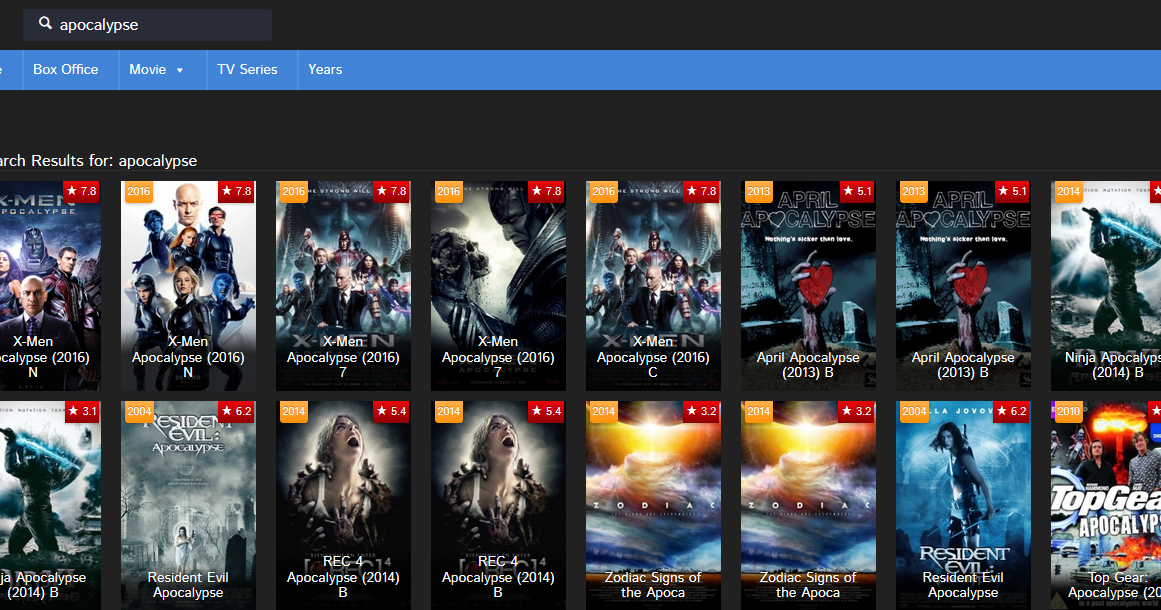Open the Years section in the navigation
Image resolution: width=1161 pixels, height=610 pixels.
tap(325, 69)
